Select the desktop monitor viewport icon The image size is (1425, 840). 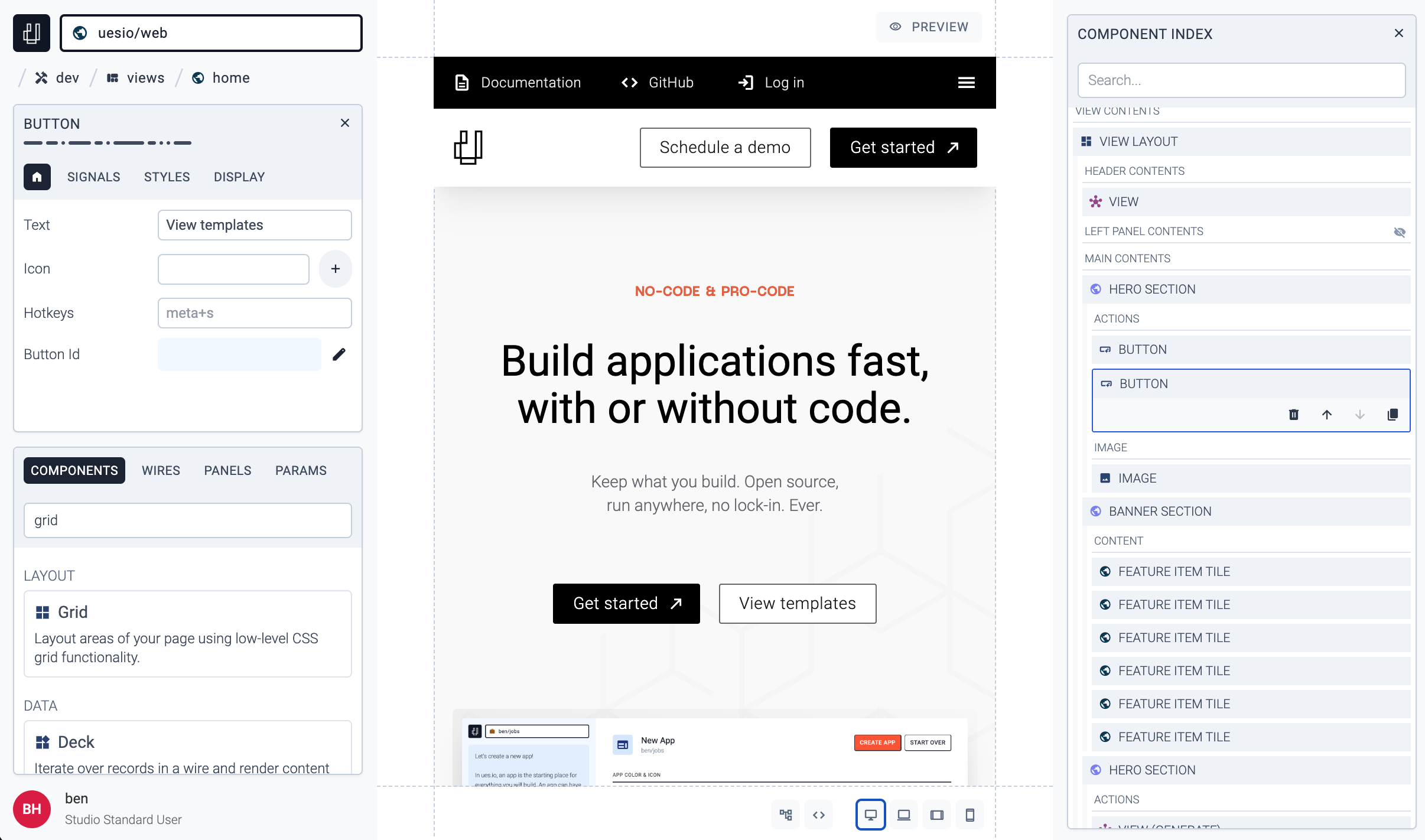pos(871,815)
